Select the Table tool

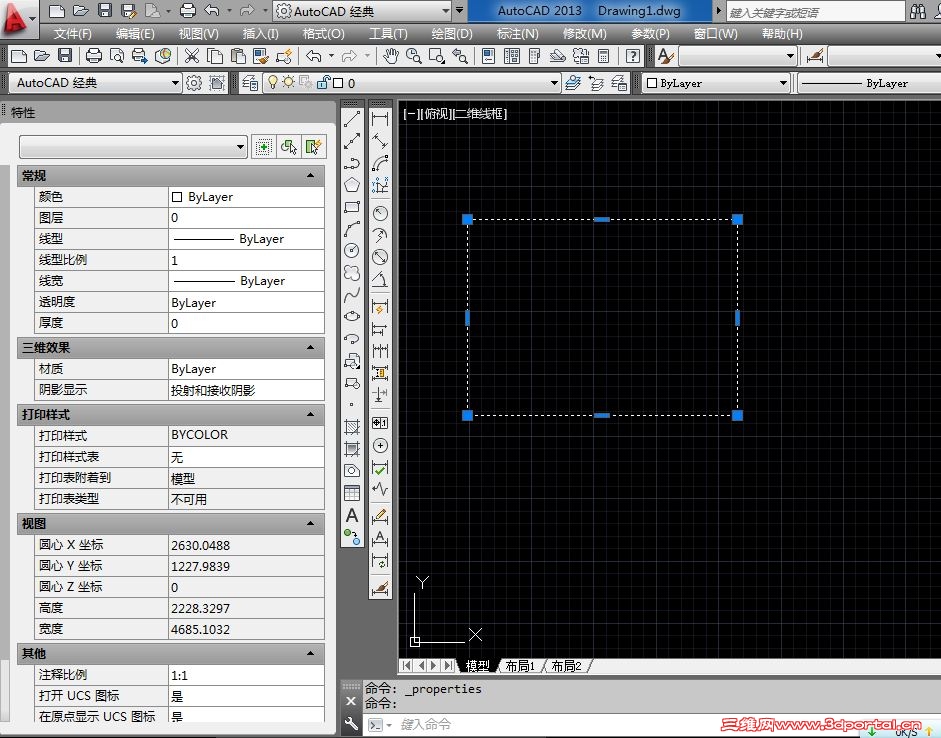click(352, 493)
